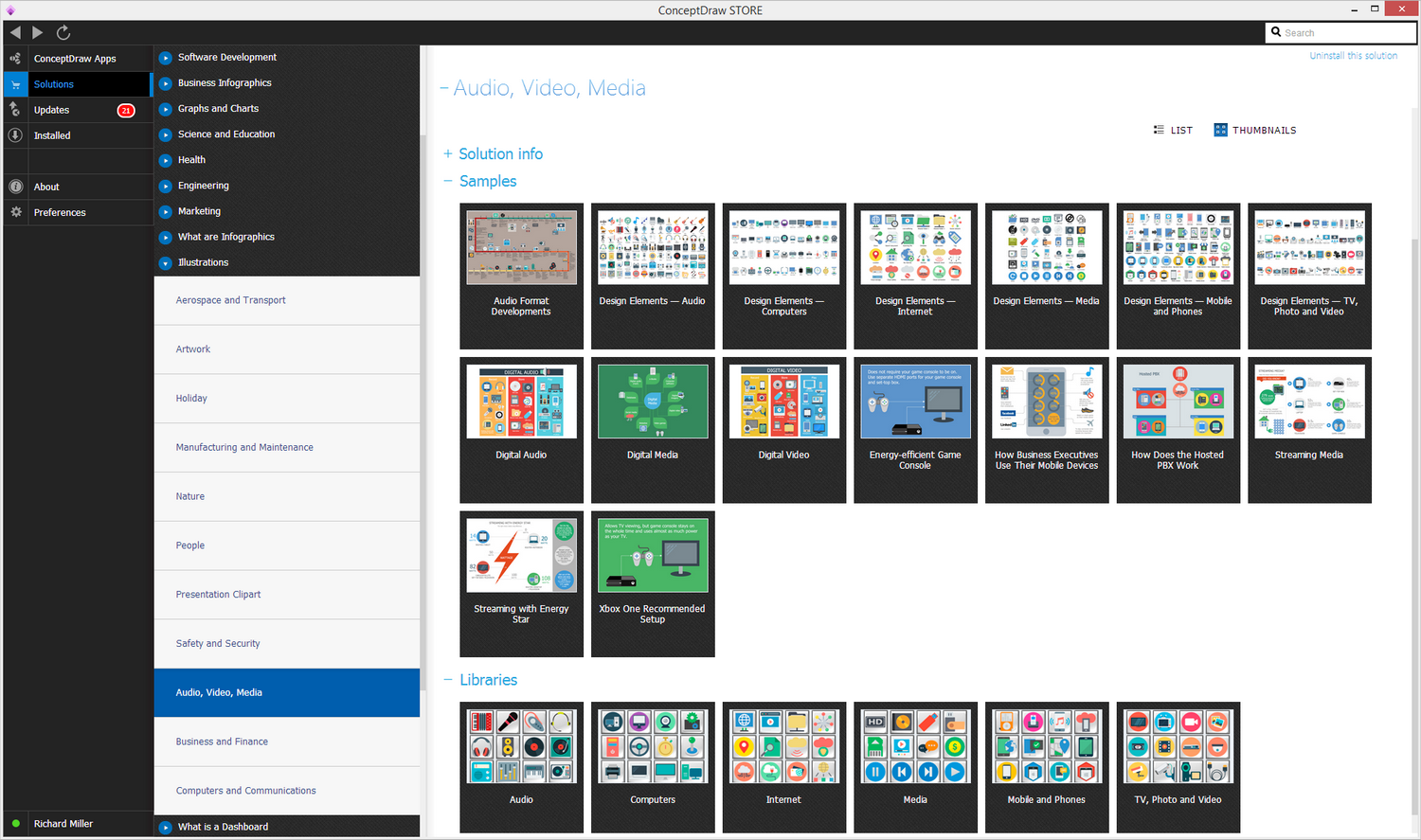Click the Richard Miller account name
Viewport: 1421px width, 840px height.
(63, 824)
